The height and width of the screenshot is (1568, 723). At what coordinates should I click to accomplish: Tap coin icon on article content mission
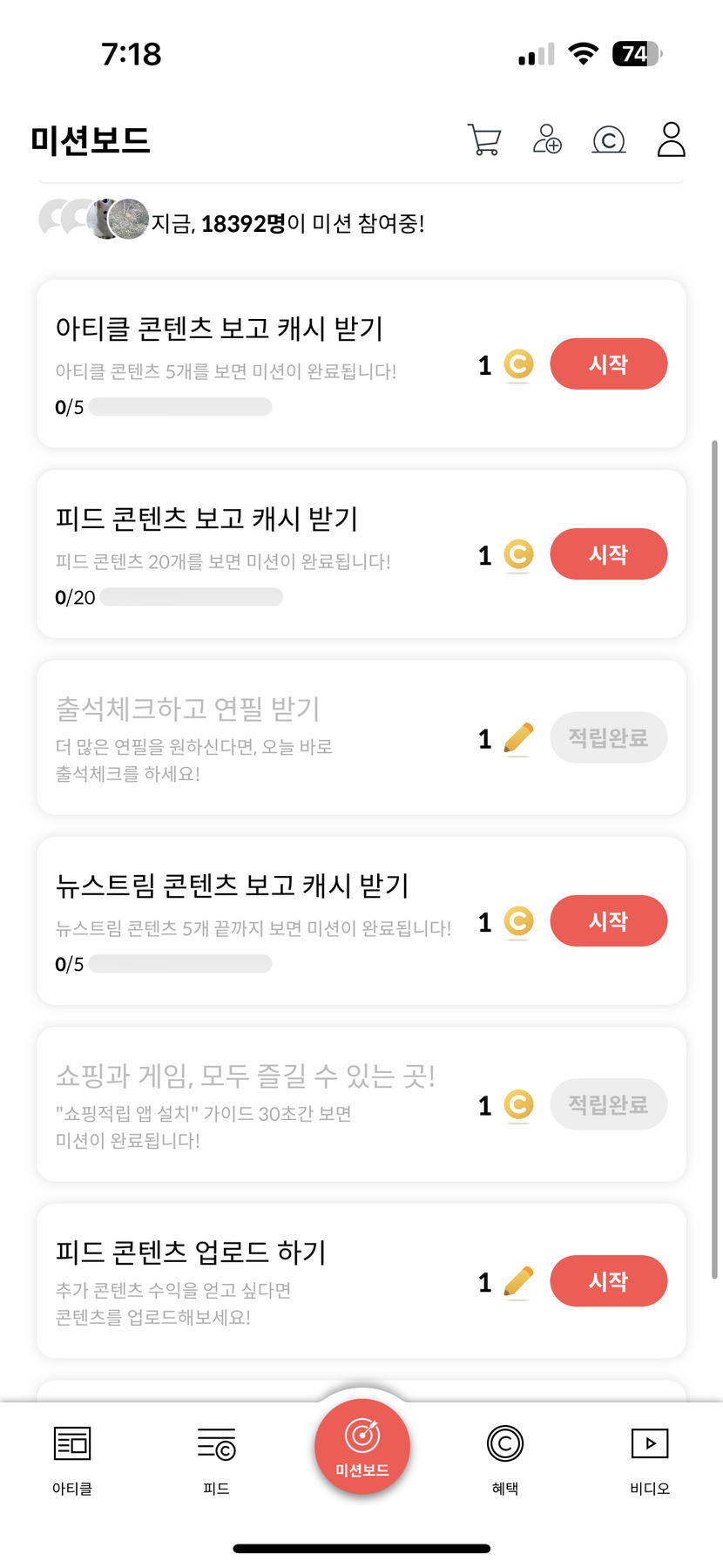[x=518, y=364]
